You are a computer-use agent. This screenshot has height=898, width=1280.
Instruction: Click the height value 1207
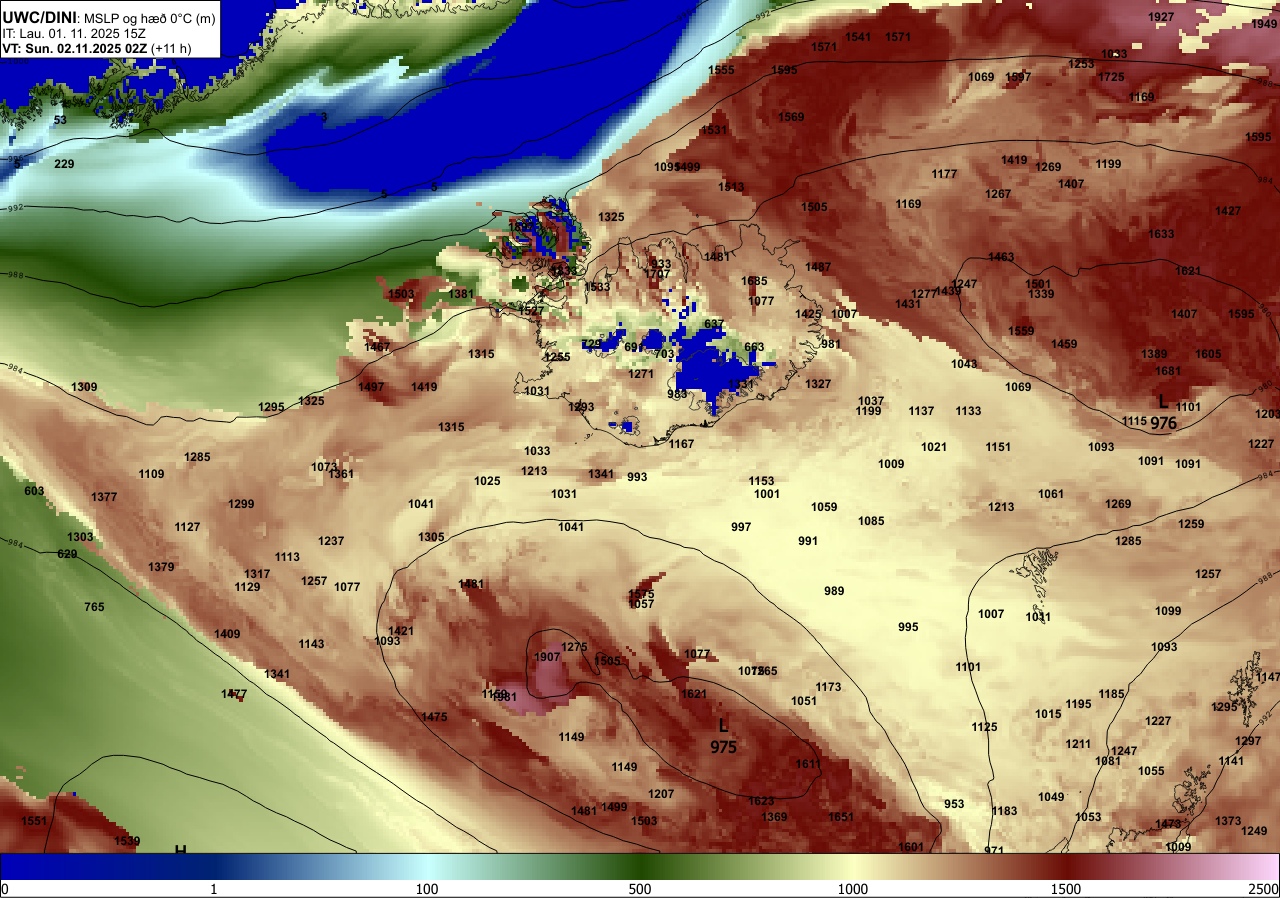661,794
